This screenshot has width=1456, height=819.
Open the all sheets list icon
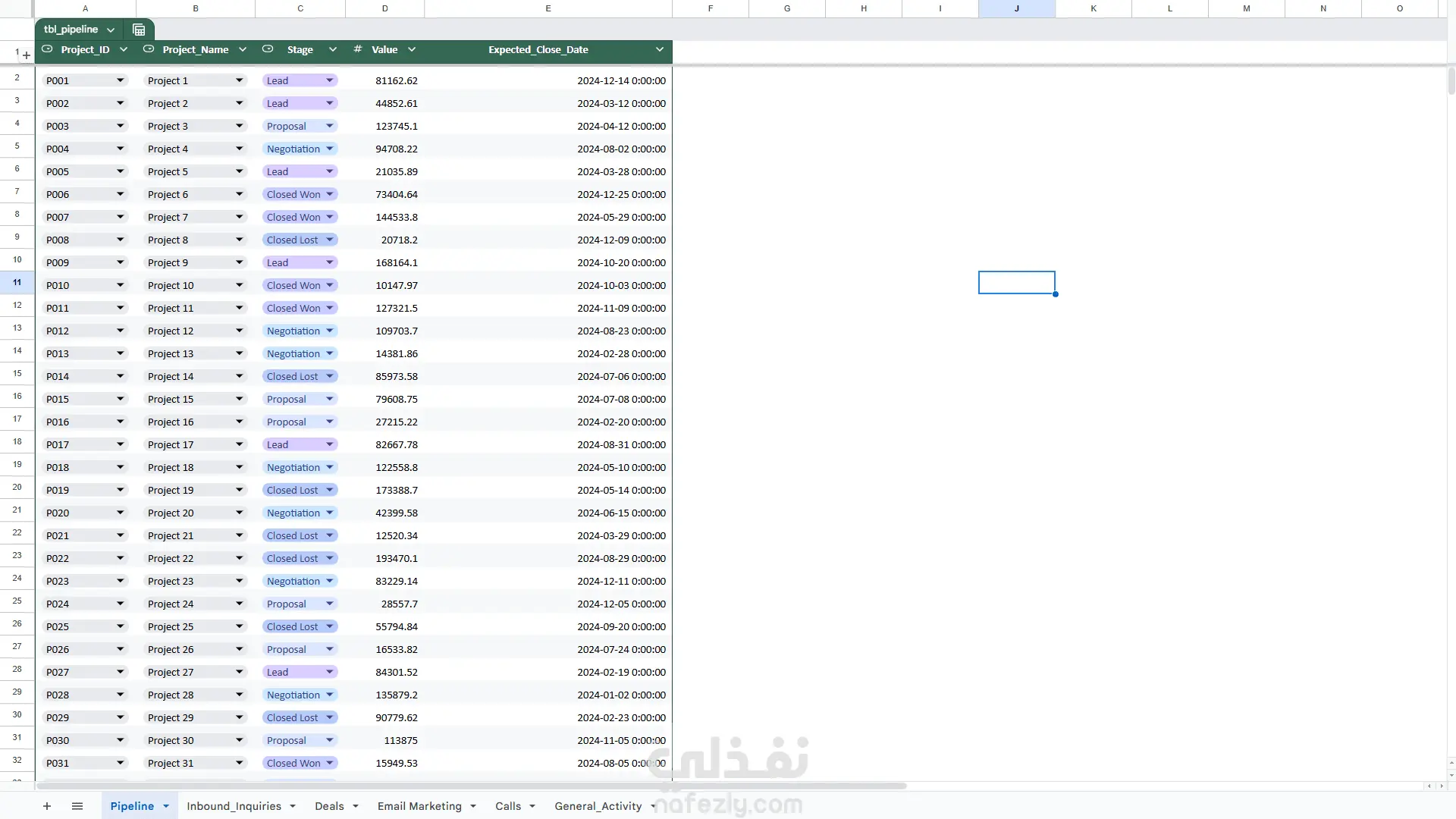point(77,806)
